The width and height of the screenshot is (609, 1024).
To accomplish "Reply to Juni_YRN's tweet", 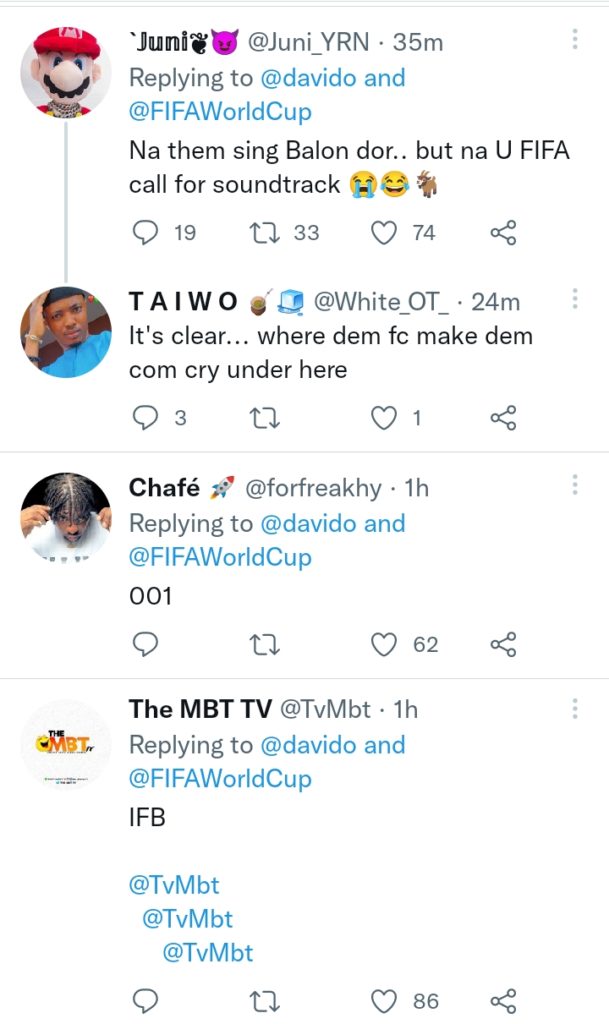I will point(146,233).
